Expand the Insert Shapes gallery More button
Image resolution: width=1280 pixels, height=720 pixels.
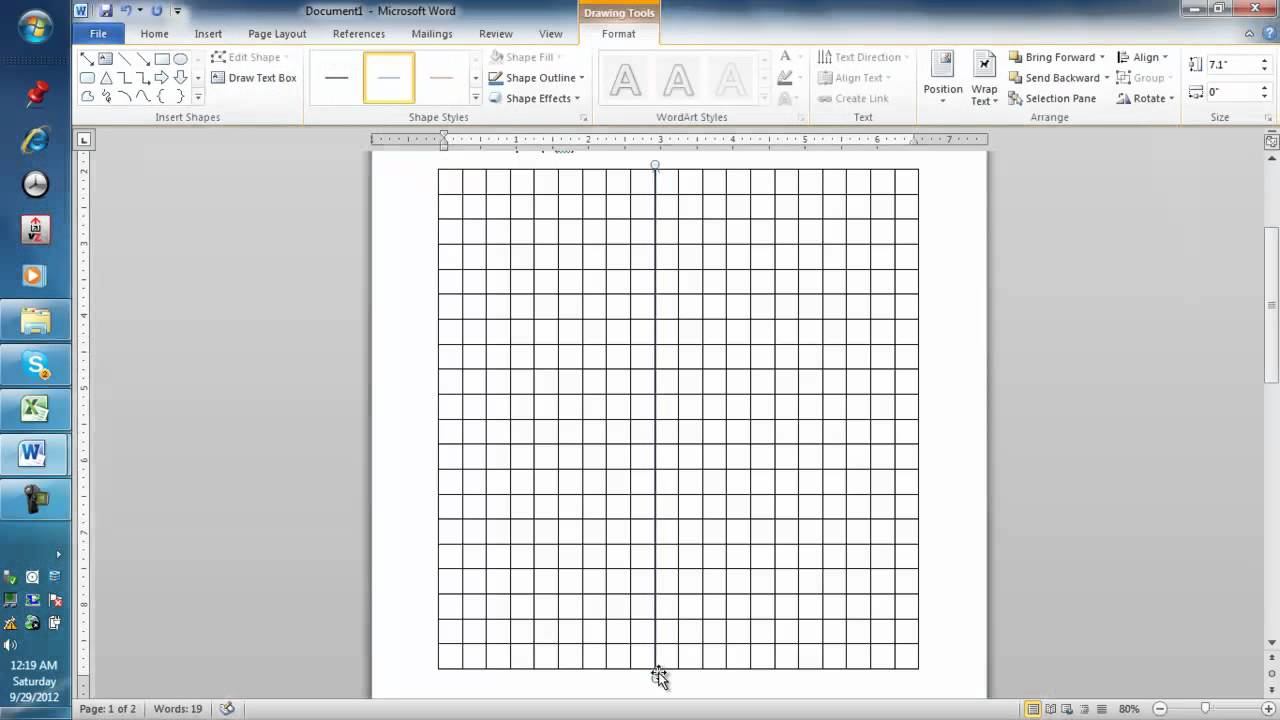(198, 97)
